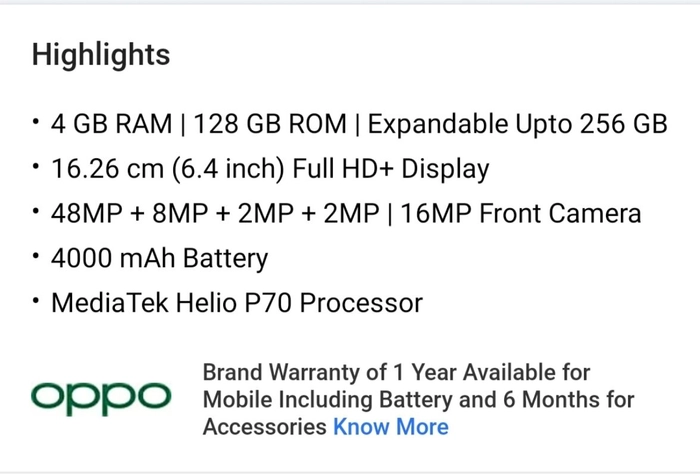Select the Mobile Including Battery warranty line
The height and width of the screenshot is (476, 700).
[x=418, y=400]
